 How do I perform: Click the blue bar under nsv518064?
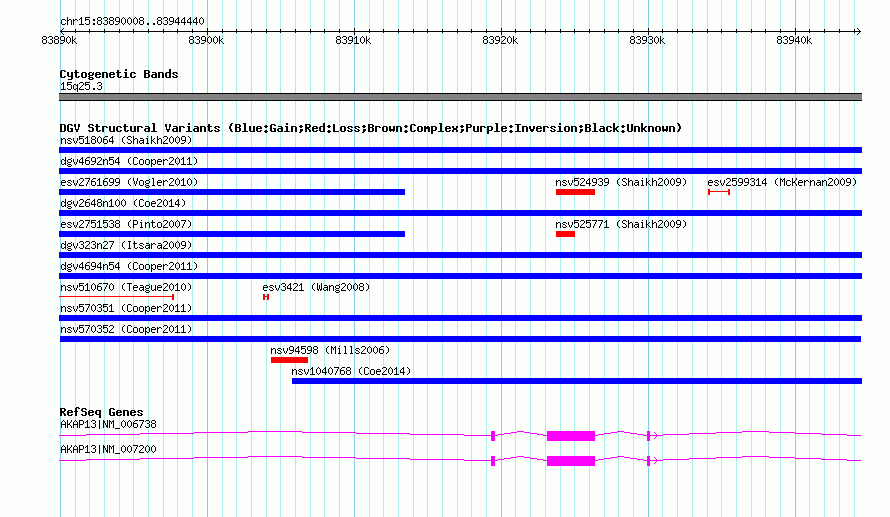click(x=460, y=150)
